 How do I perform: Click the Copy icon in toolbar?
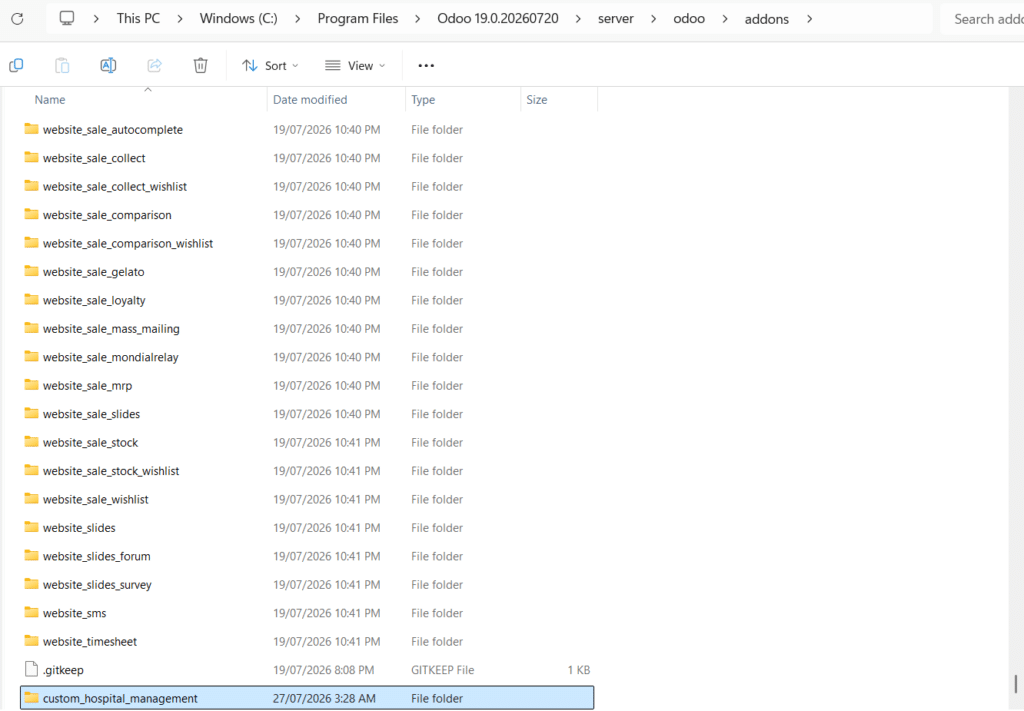(x=16, y=65)
